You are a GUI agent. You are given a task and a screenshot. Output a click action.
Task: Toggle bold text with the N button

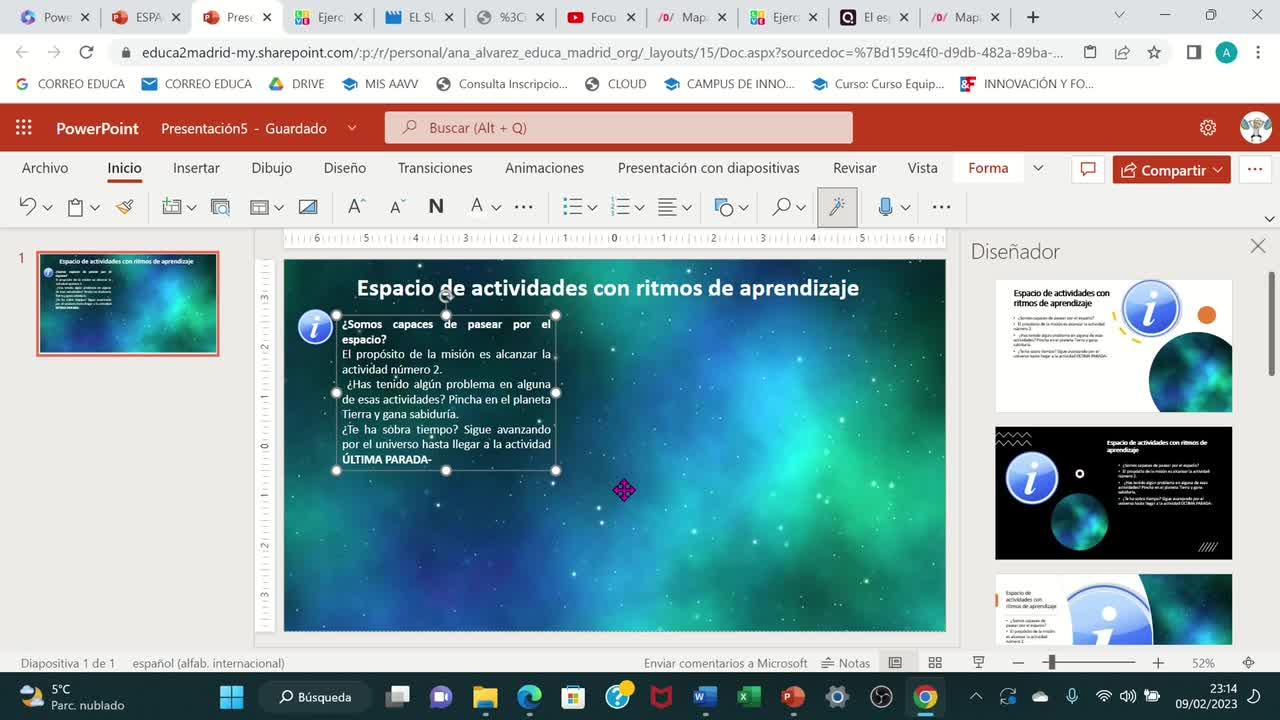[436, 207]
